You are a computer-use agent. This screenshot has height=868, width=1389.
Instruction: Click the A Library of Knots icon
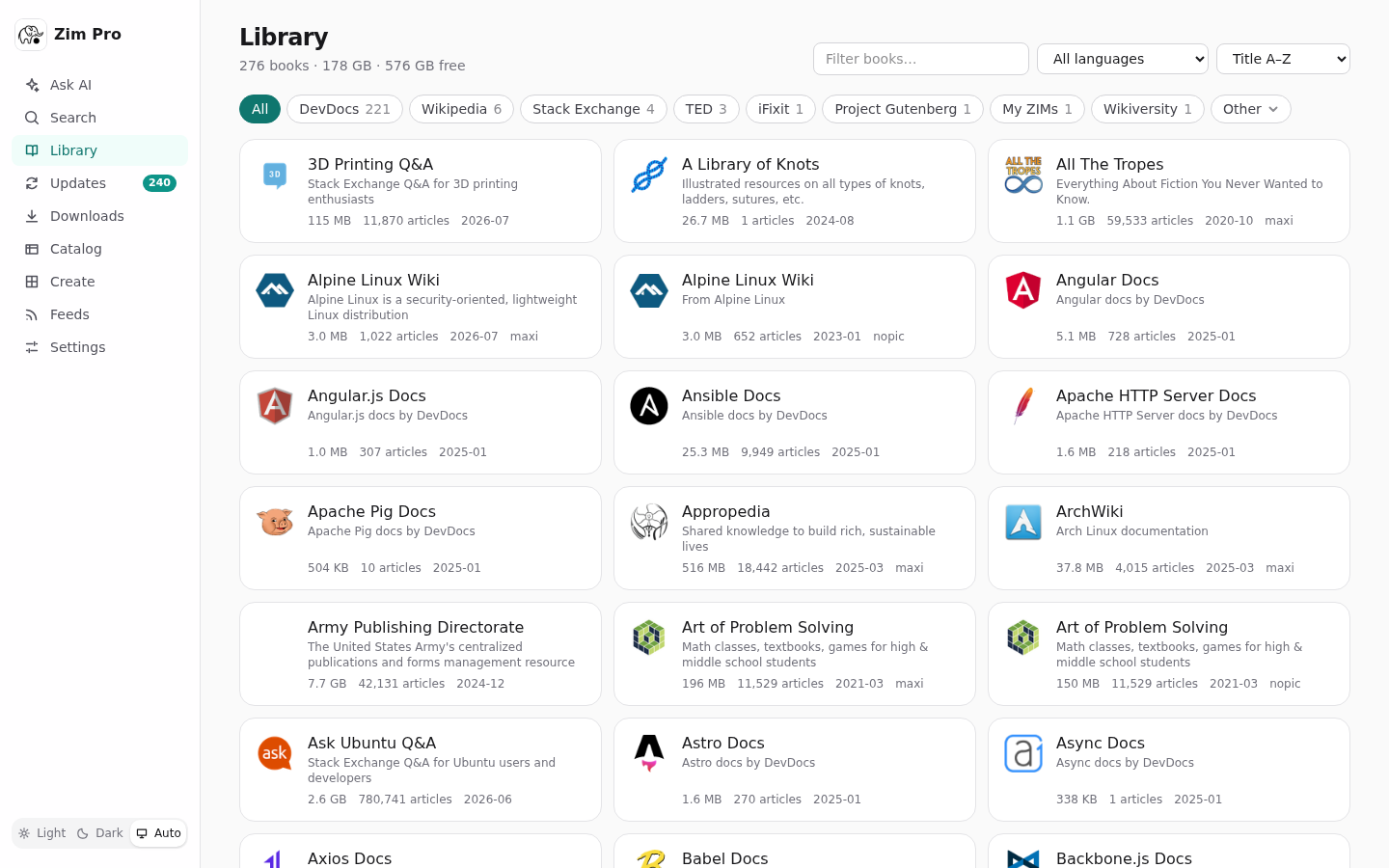pyautogui.click(x=649, y=175)
